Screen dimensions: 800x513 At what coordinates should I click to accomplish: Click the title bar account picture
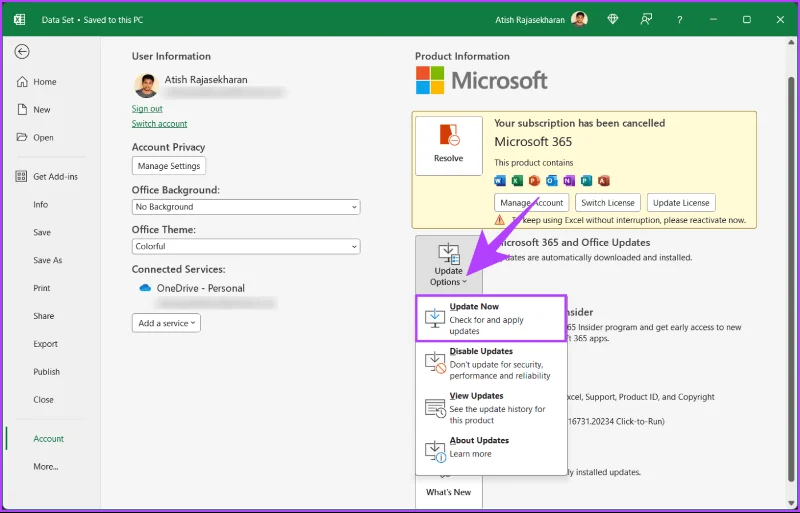(x=579, y=19)
